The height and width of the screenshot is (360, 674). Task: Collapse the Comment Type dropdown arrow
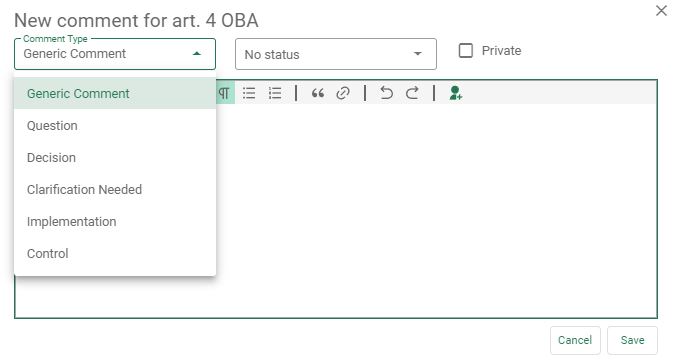pyautogui.click(x=197, y=54)
